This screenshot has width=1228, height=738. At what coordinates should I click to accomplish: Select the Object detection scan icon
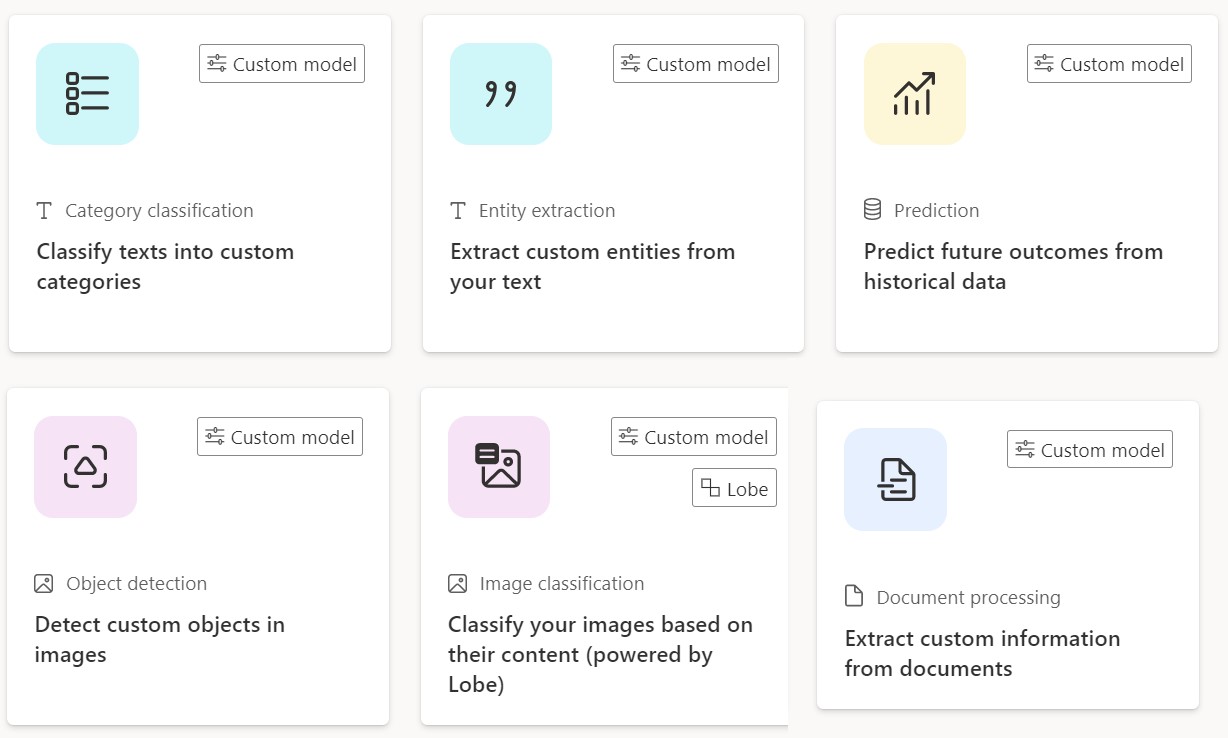pyautogui.click(x=85, y=466)
